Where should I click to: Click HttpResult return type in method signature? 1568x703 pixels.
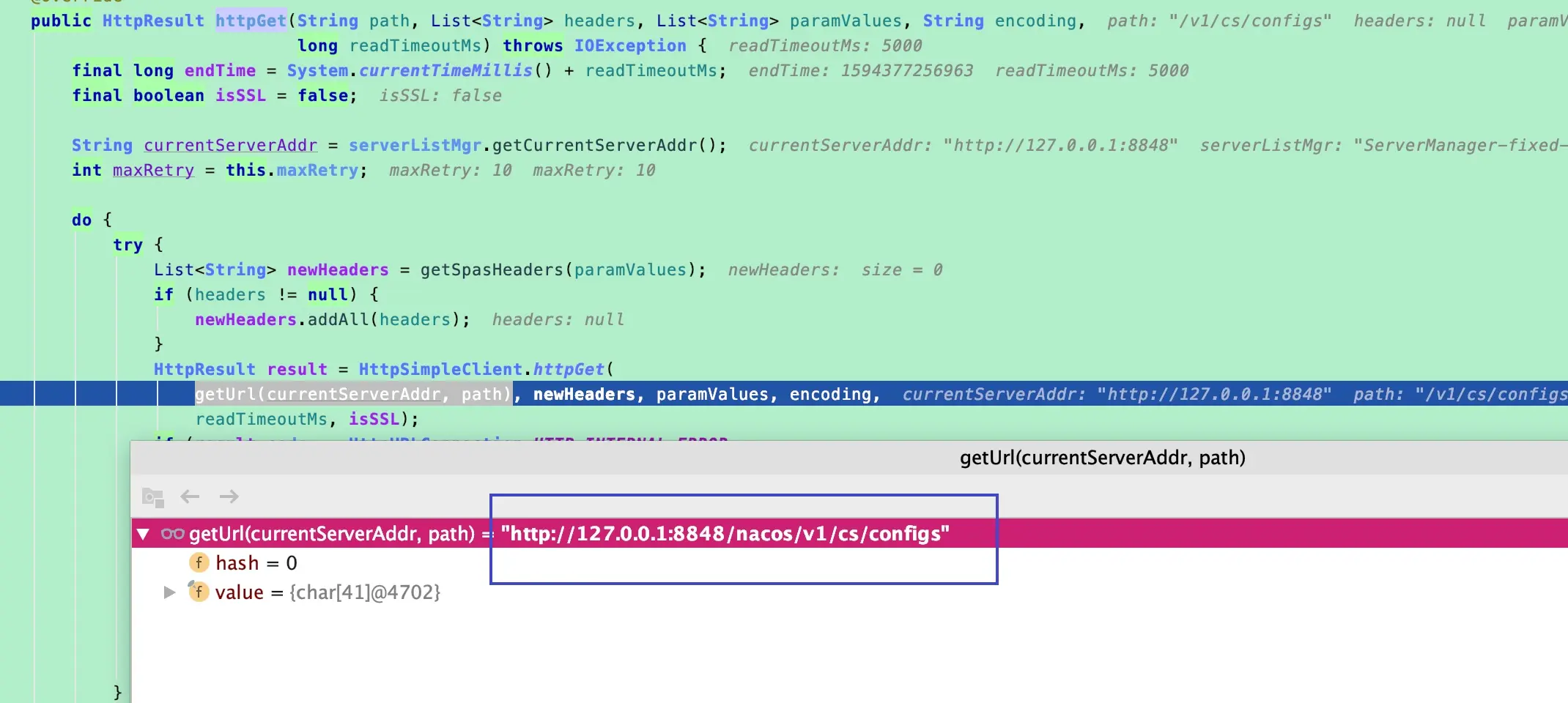coord(153,21)
